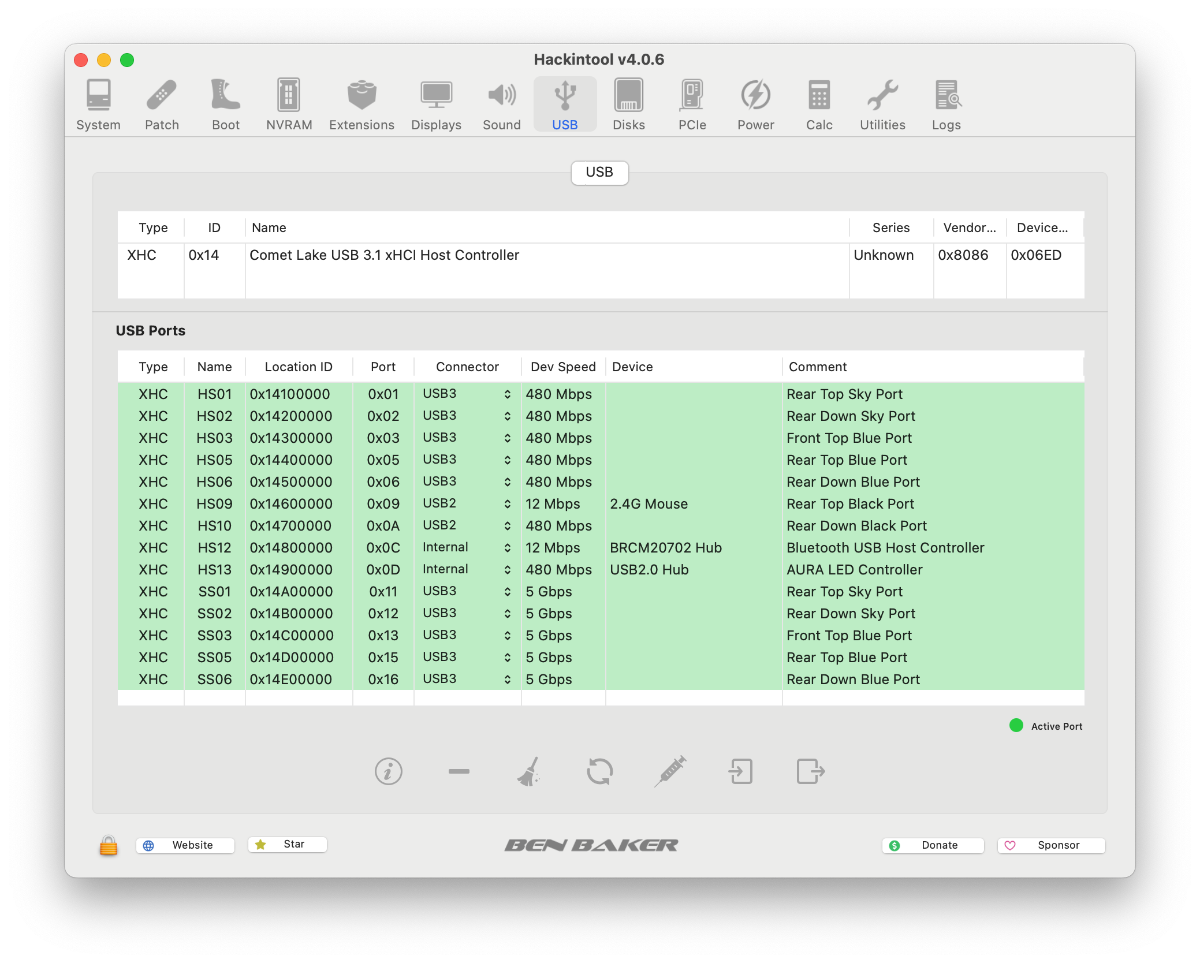This screenshot has height=963, width=1200.
Task: Click the Sponsor button
Action: 1051,845
